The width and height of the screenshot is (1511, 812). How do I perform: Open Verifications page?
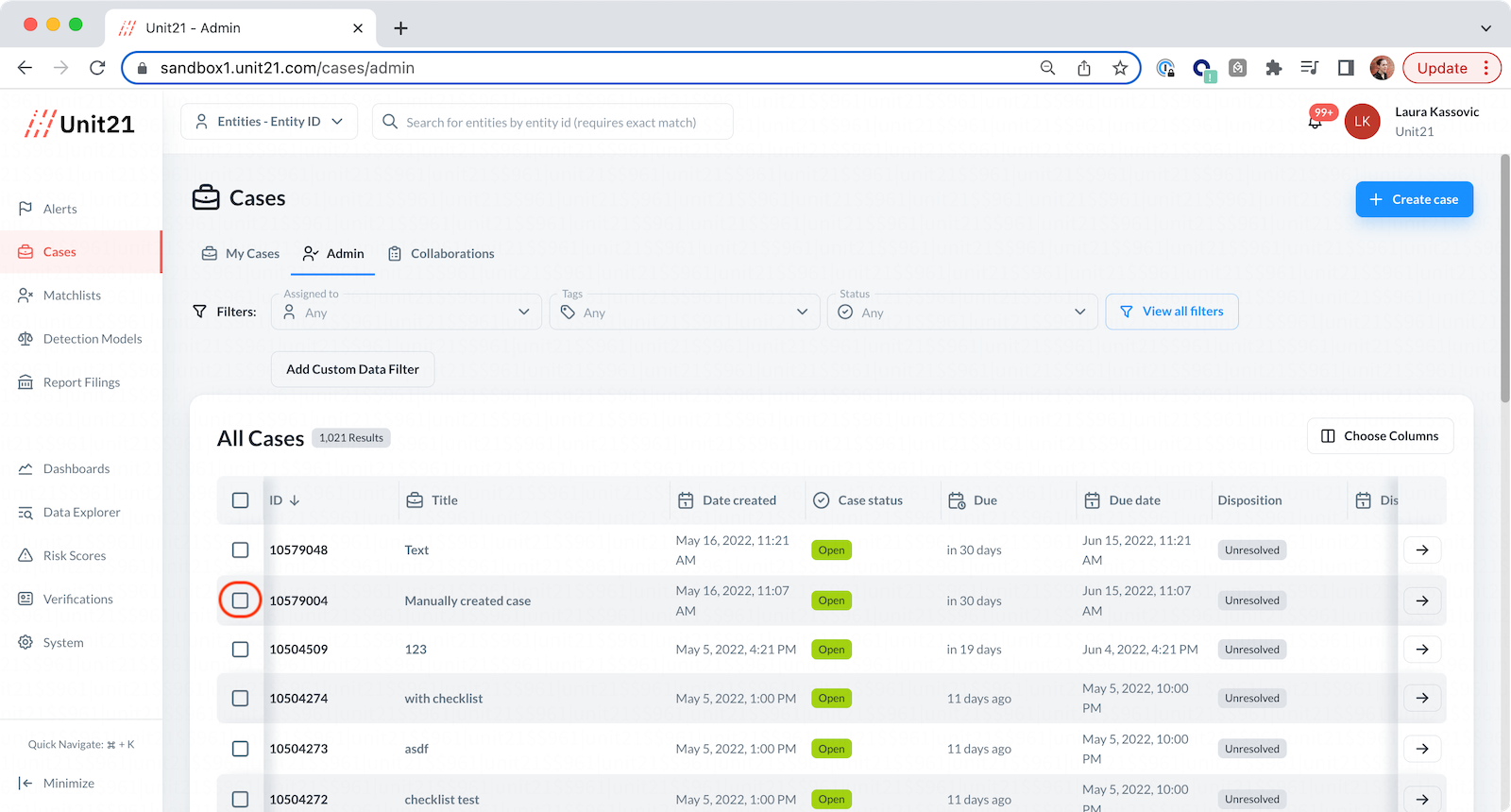pos(77,600)
